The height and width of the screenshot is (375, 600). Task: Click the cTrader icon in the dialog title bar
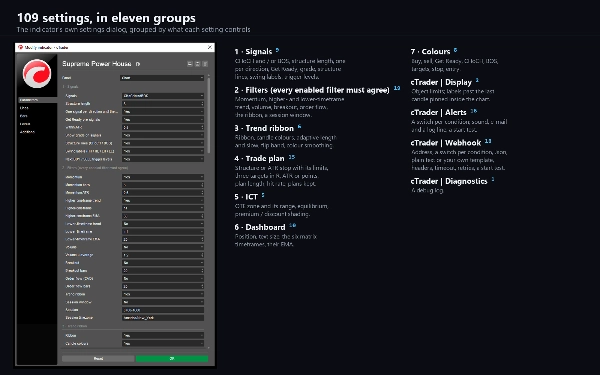20,47
